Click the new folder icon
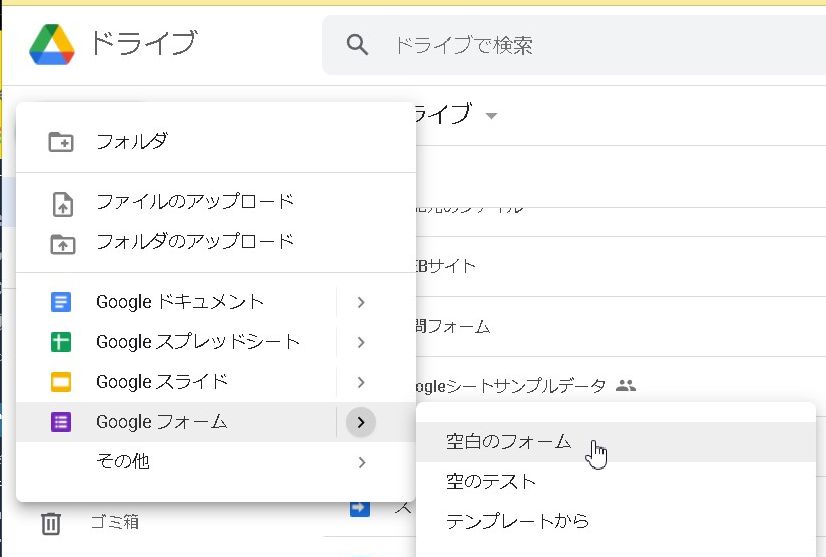Screen dimensions: 826x557 pyautogui.click(x=61, y=142)
